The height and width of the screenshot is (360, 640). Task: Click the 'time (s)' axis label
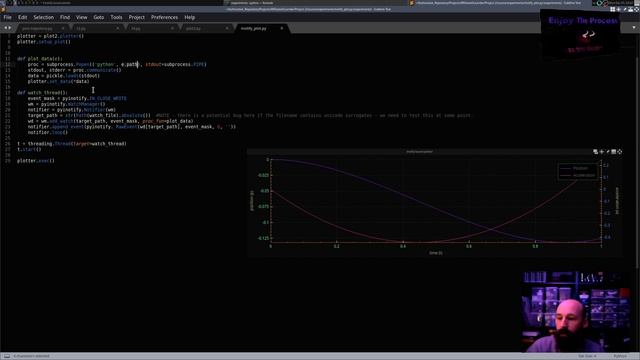coord(436,253)
